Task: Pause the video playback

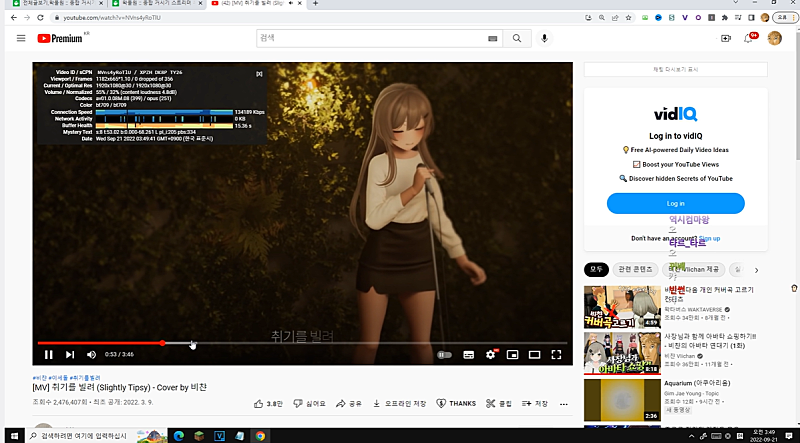Action: pos(46,354)
